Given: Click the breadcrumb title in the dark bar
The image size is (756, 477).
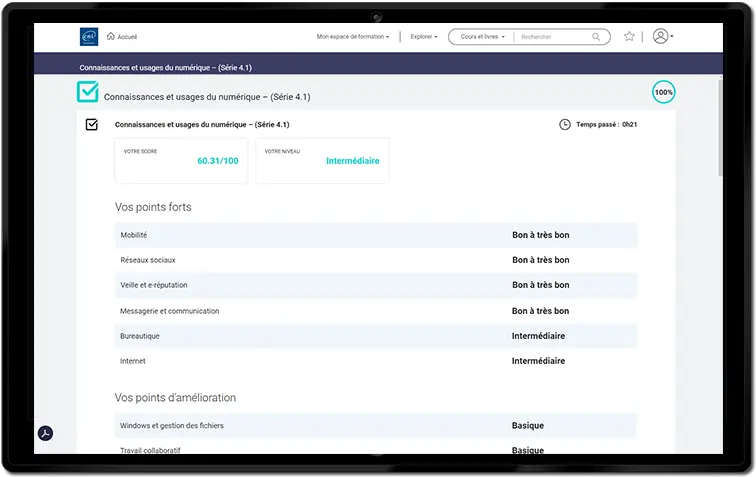Looking at the screenshot, I should [x=163, y=68].
